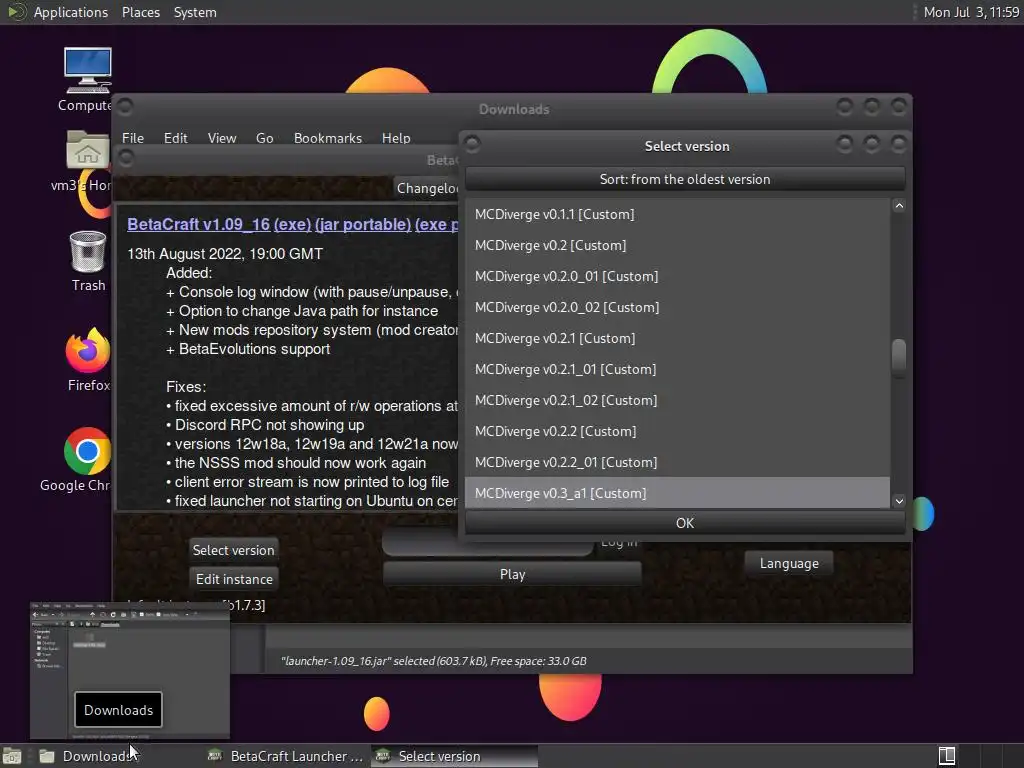Select MCDiverge v0.2.0_01 [Custom]
The height and width of the screenshot is (768, 1024).
tap(677, 276)
